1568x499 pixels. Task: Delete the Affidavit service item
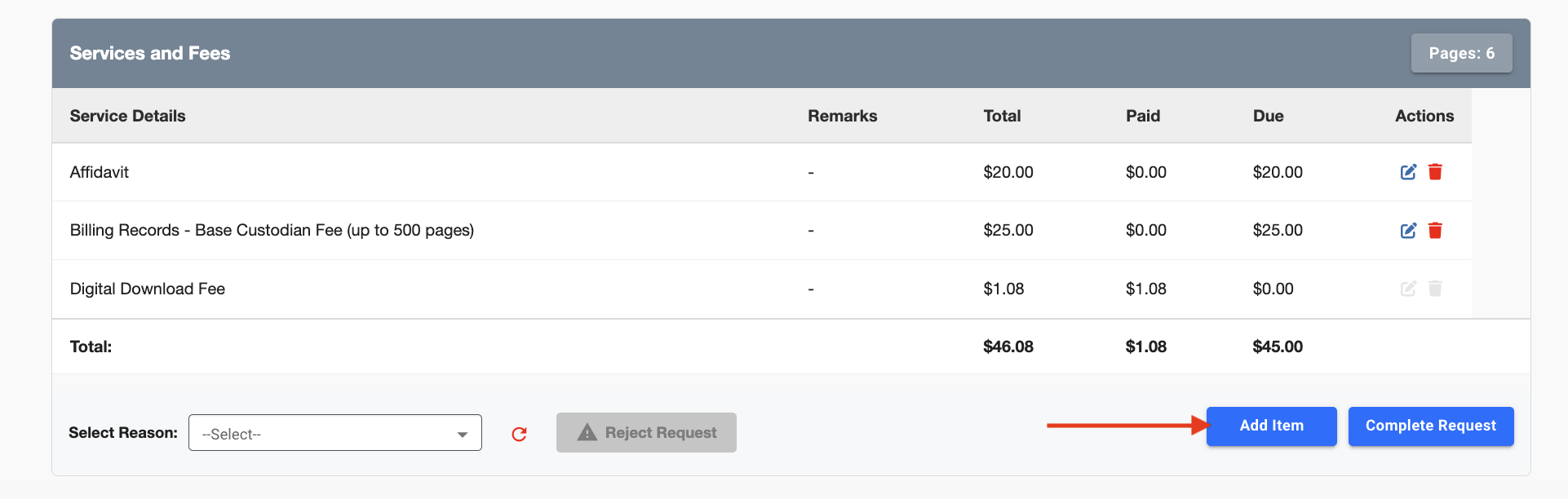tap(1435, 172)
